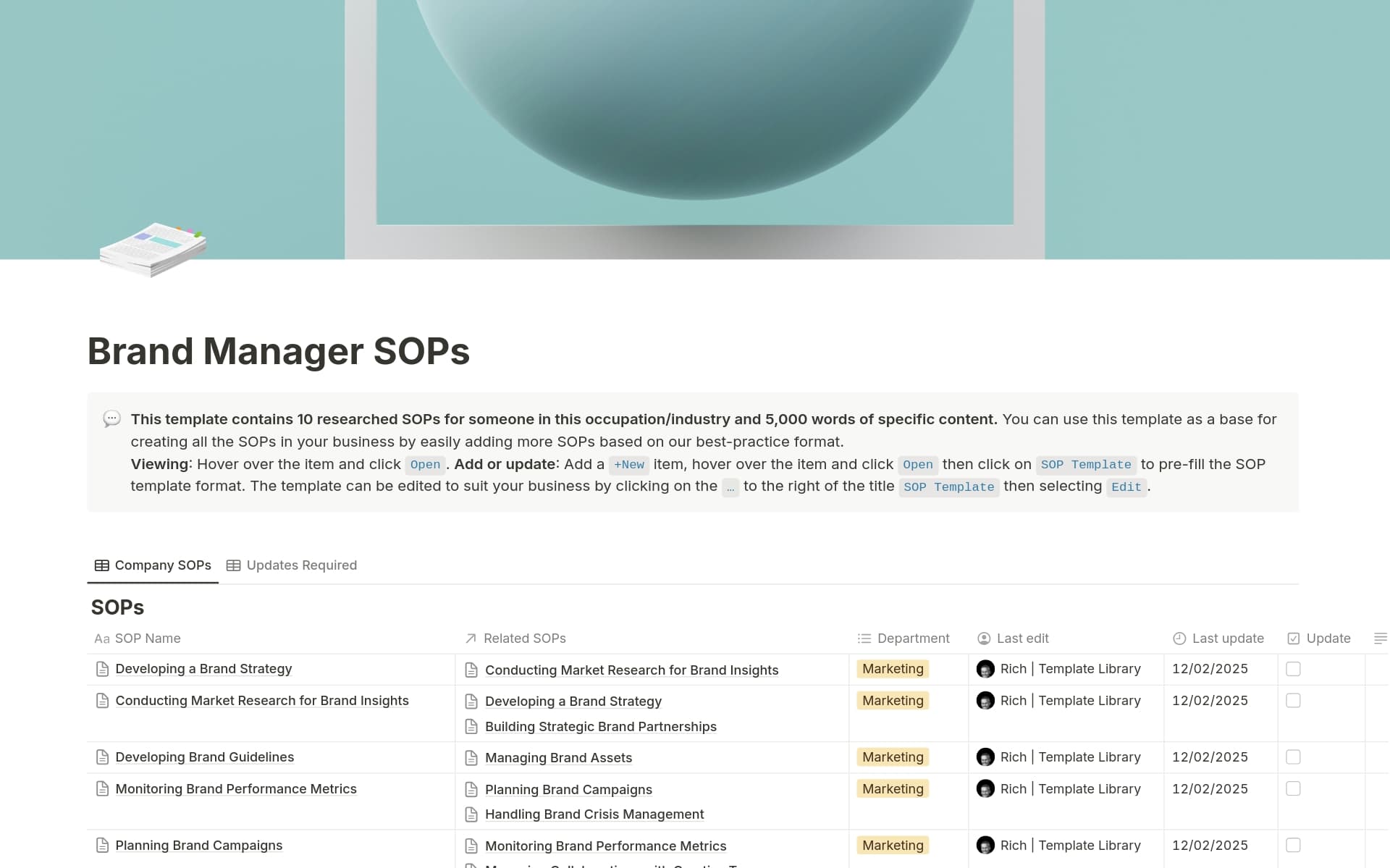Open the Handling Brand Crisis Management related SOP
Image resolution: width=1390 pixels, height=868 pixels.
pos(594,814)
